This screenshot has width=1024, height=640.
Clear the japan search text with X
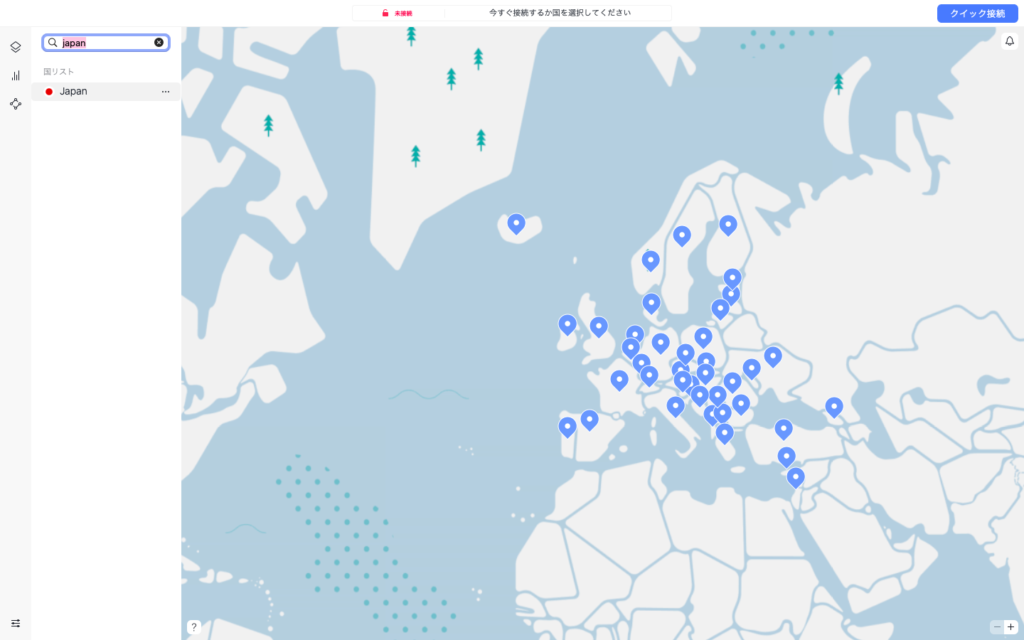point(159,43)
